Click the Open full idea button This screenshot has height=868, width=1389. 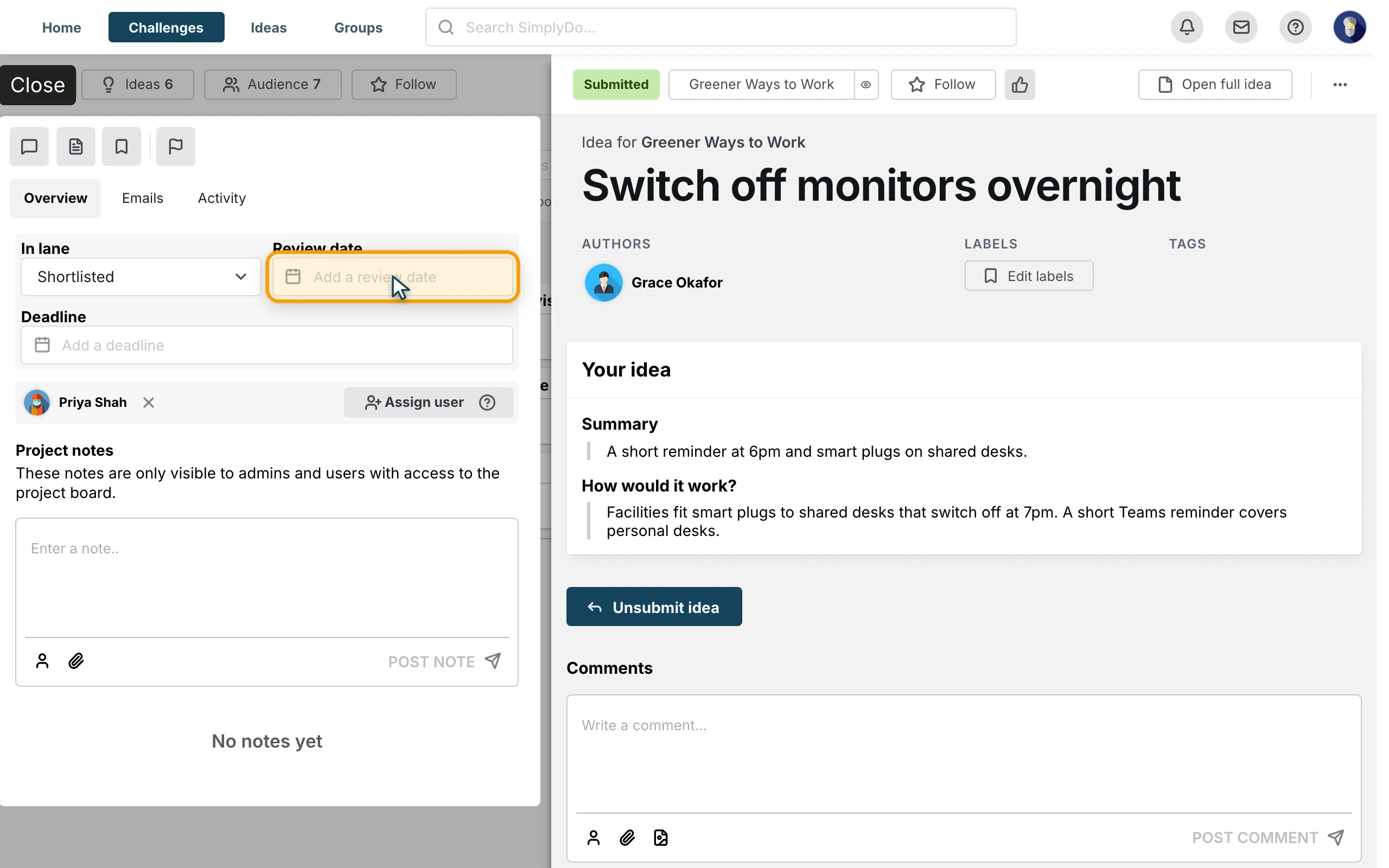[1215, 85]
